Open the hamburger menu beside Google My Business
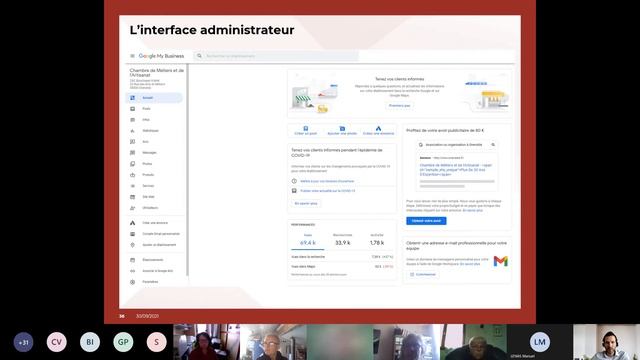The image size is (640, 360). click(132, 56)
